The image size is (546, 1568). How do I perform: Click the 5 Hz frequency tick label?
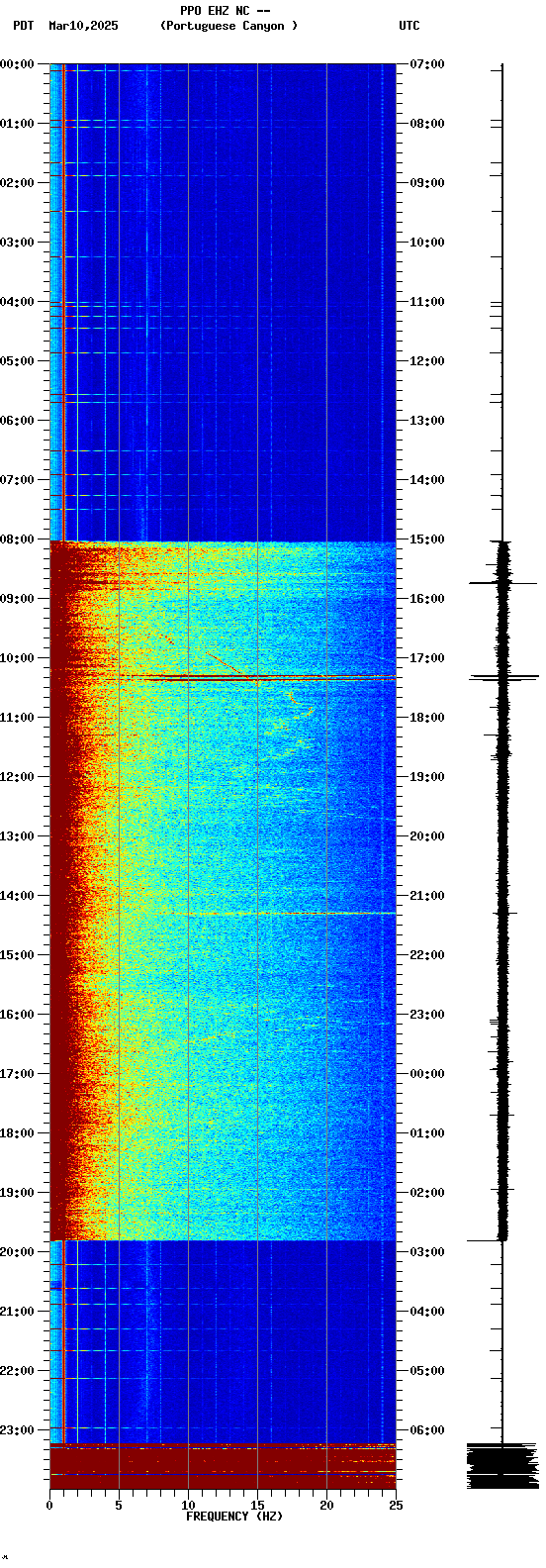coord(119,1506)
